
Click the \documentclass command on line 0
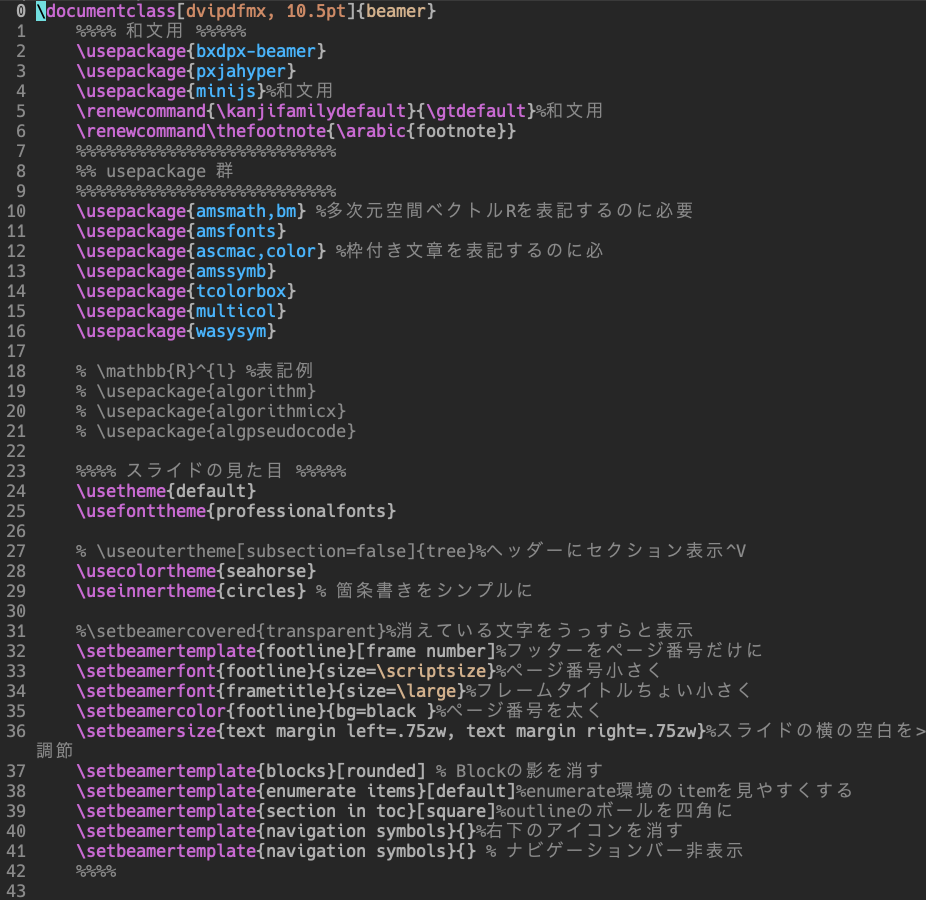pyautogui.click(x=106, y=11)
